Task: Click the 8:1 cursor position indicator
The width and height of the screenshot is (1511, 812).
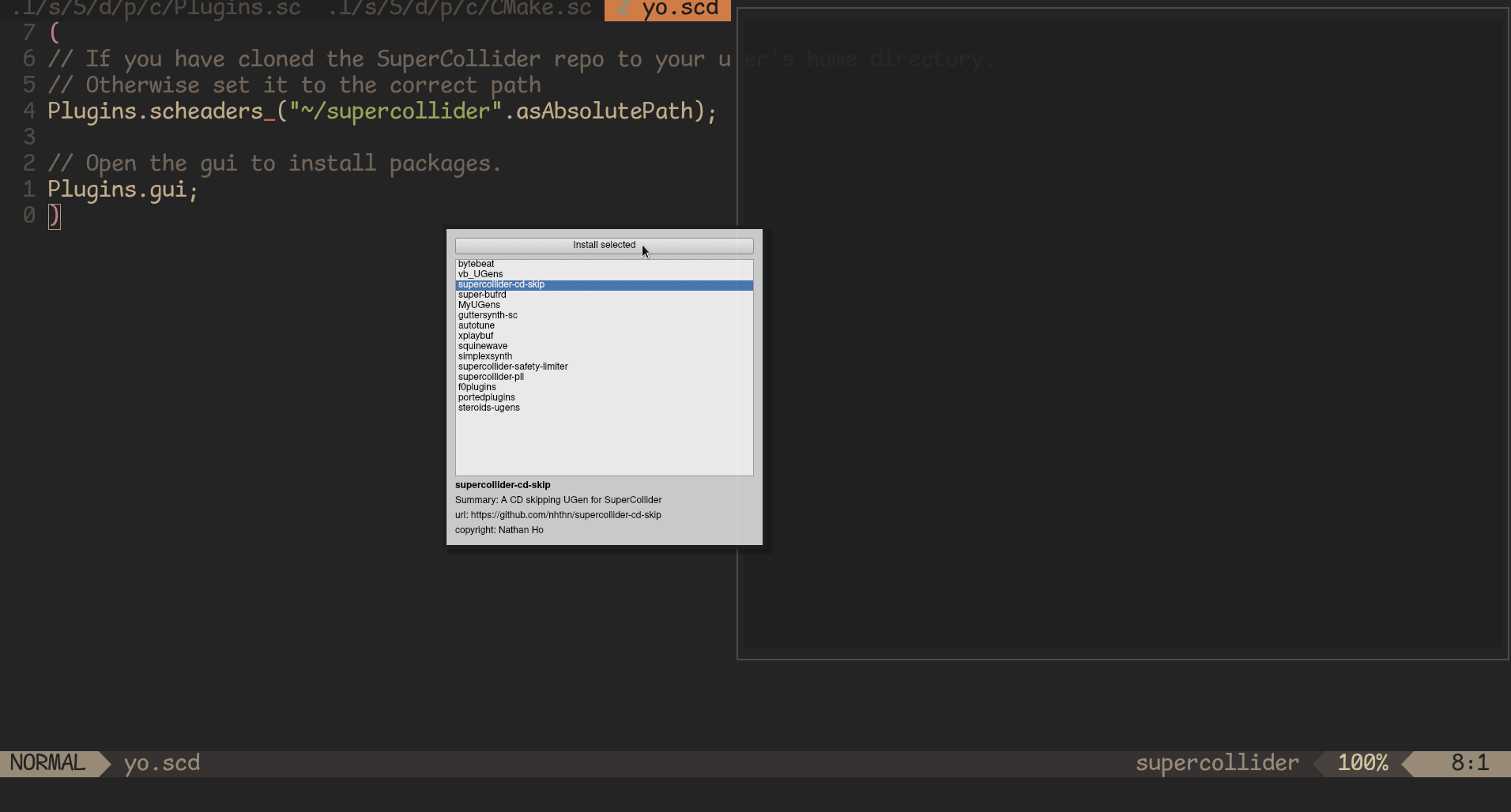Action: 1470,763
